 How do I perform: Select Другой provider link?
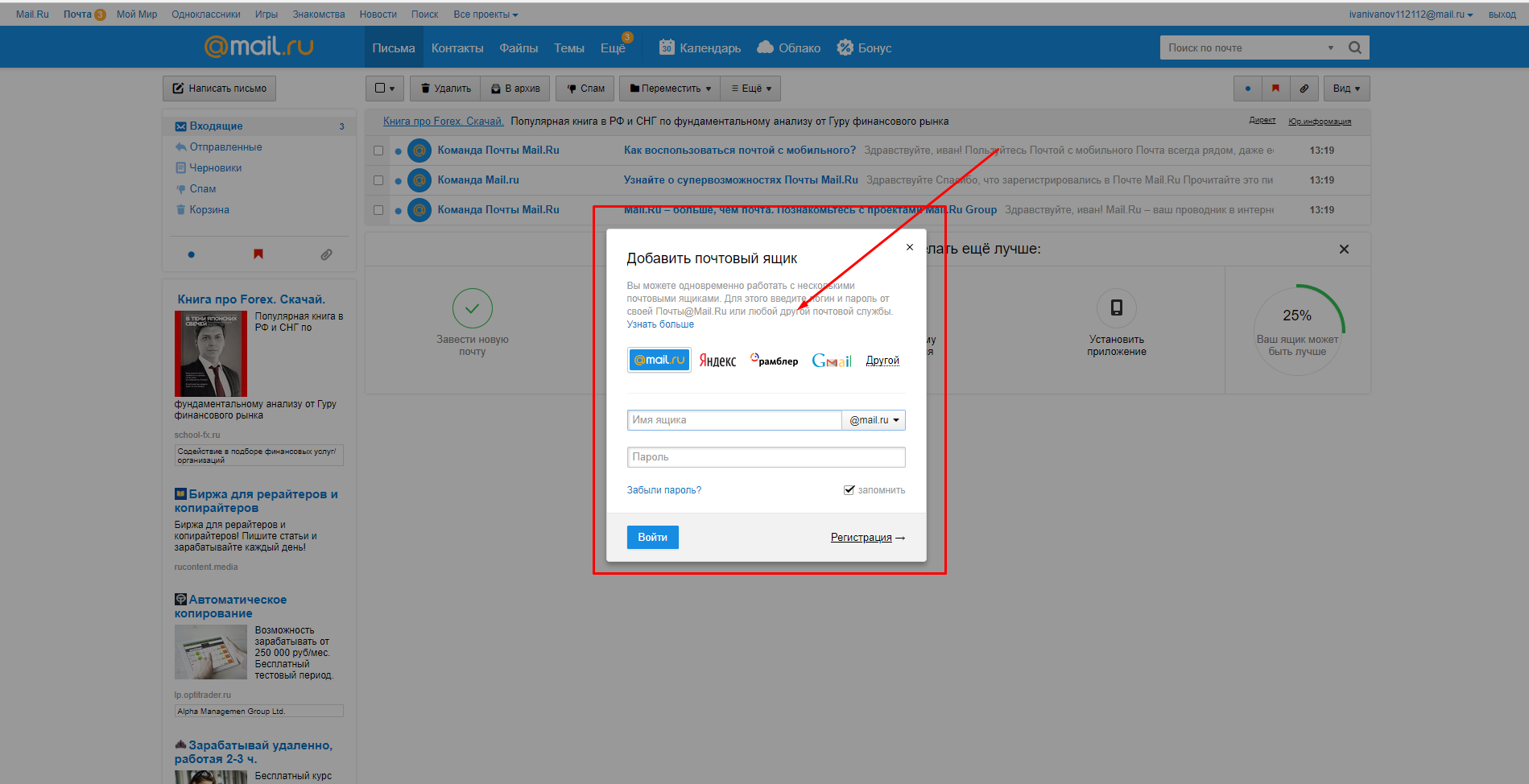pos(882,361)
